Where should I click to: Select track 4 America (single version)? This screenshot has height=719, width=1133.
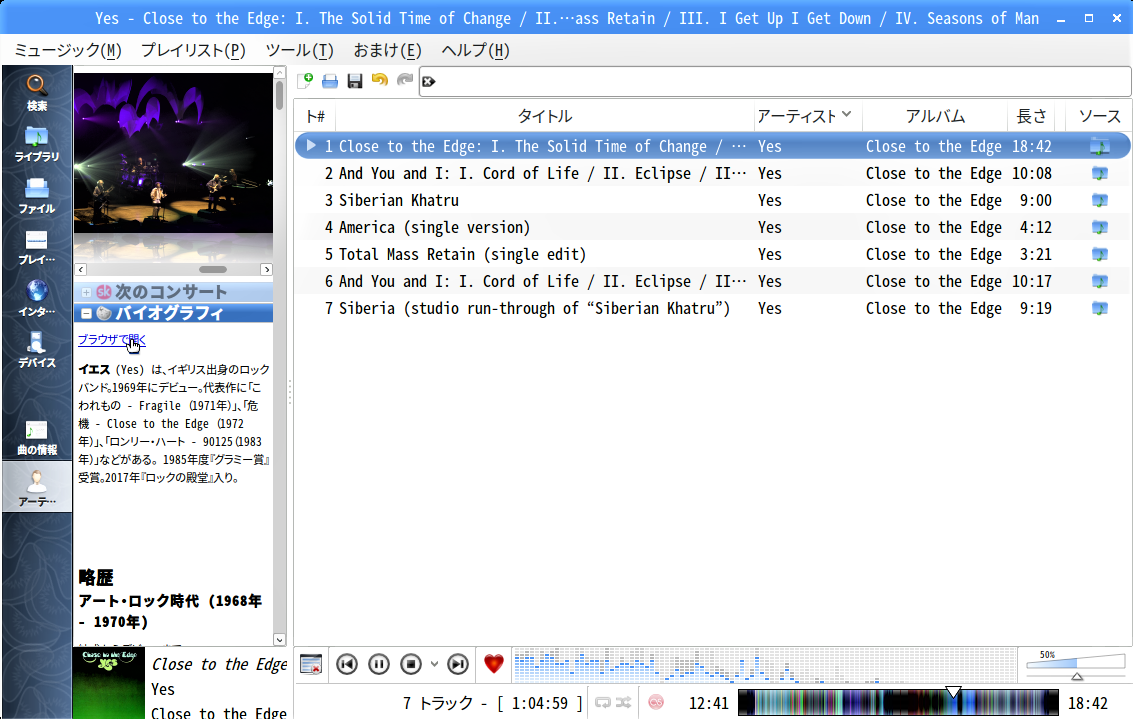712,228
